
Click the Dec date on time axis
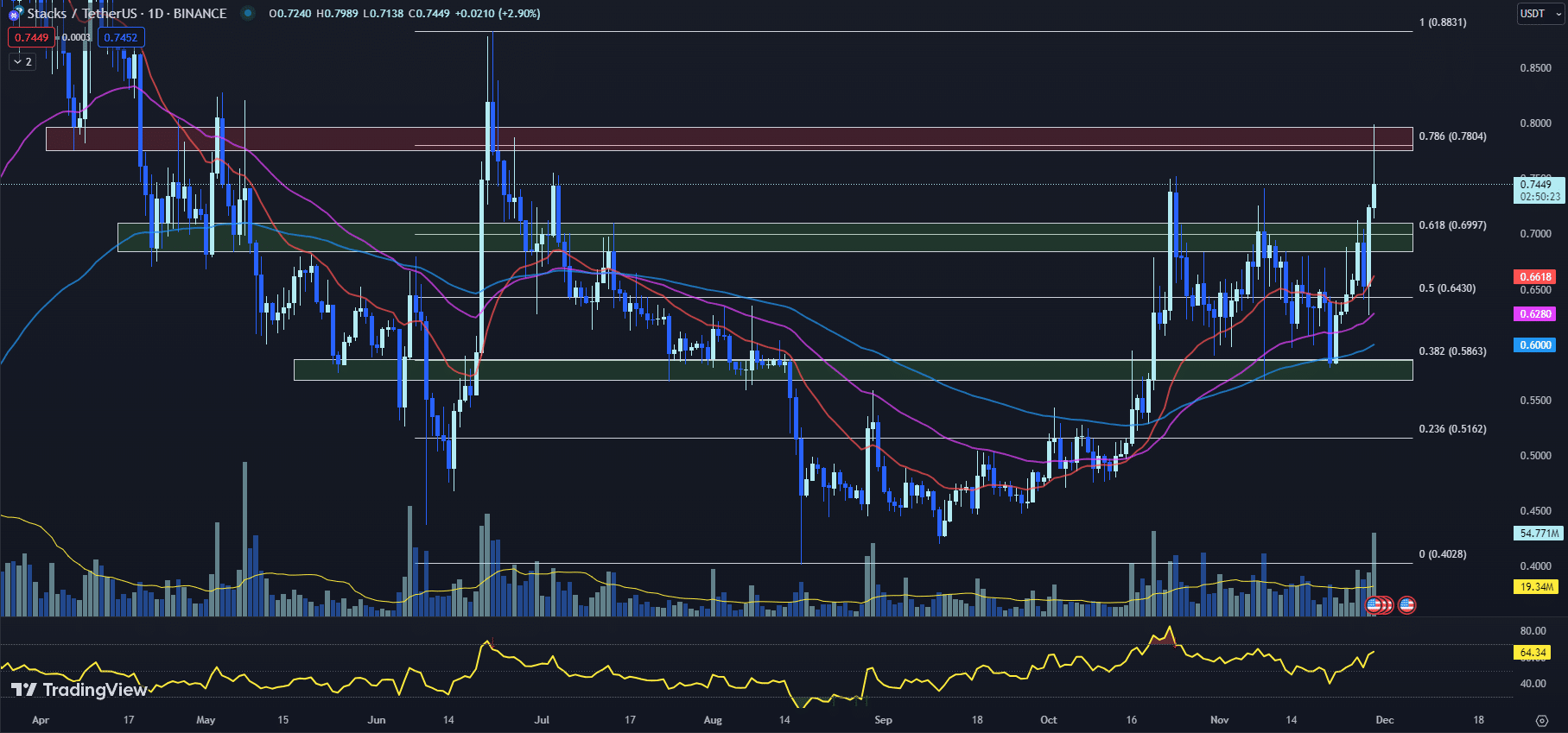click(x=1384, y=720)
